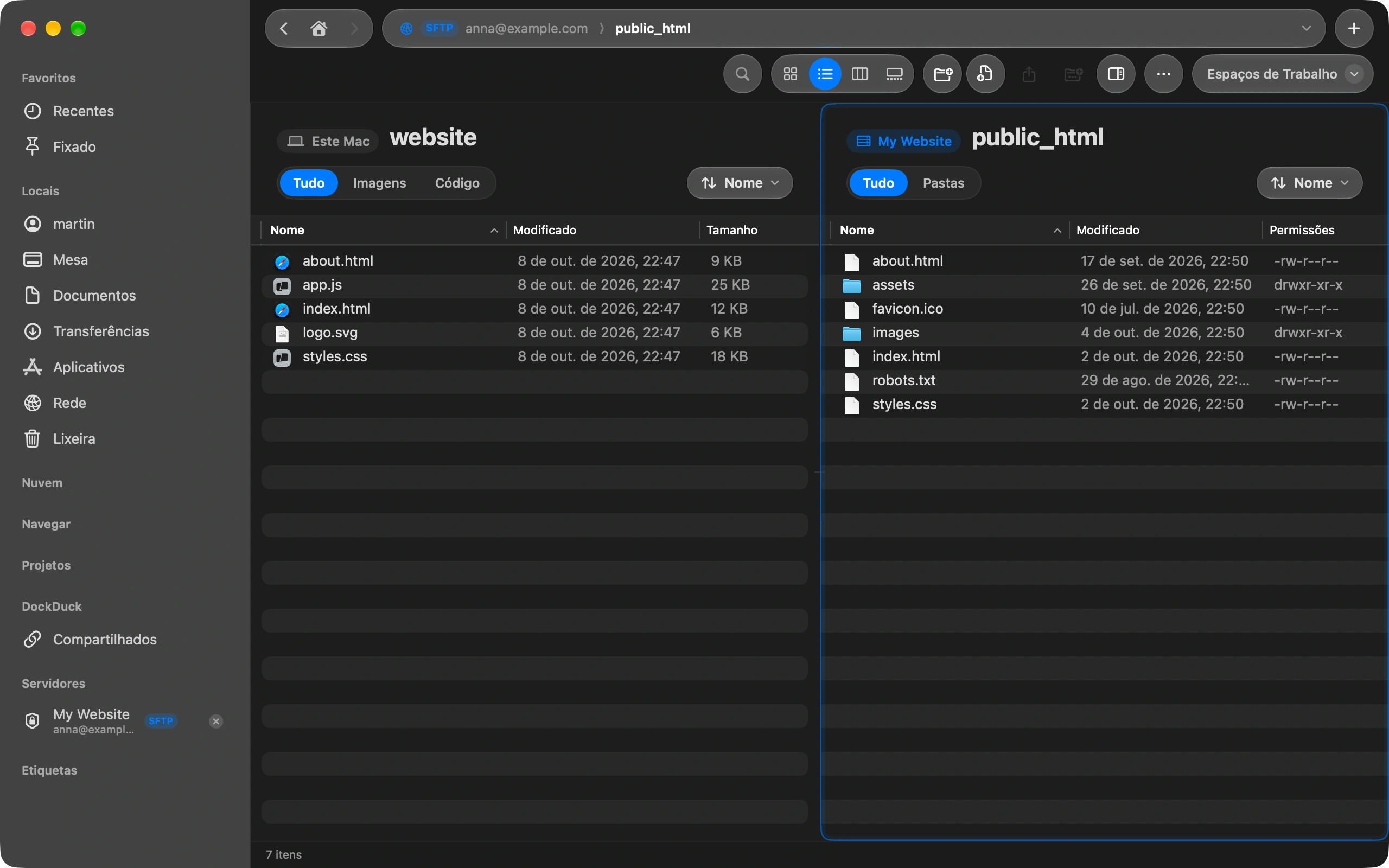Select app.js in the website pane
This screenshot has height=868, width=1389.
pos(535,285)
